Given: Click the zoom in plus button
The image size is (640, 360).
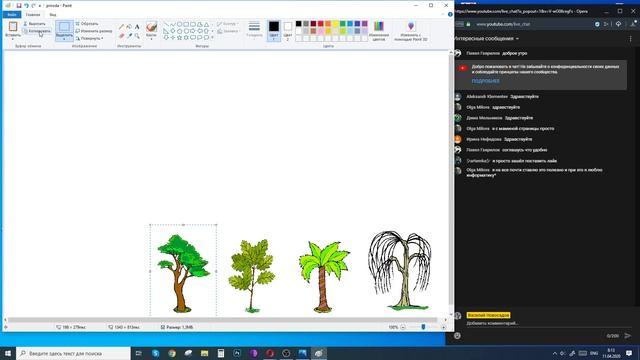Looking at the screenshot, I should (x=444, y=327).
